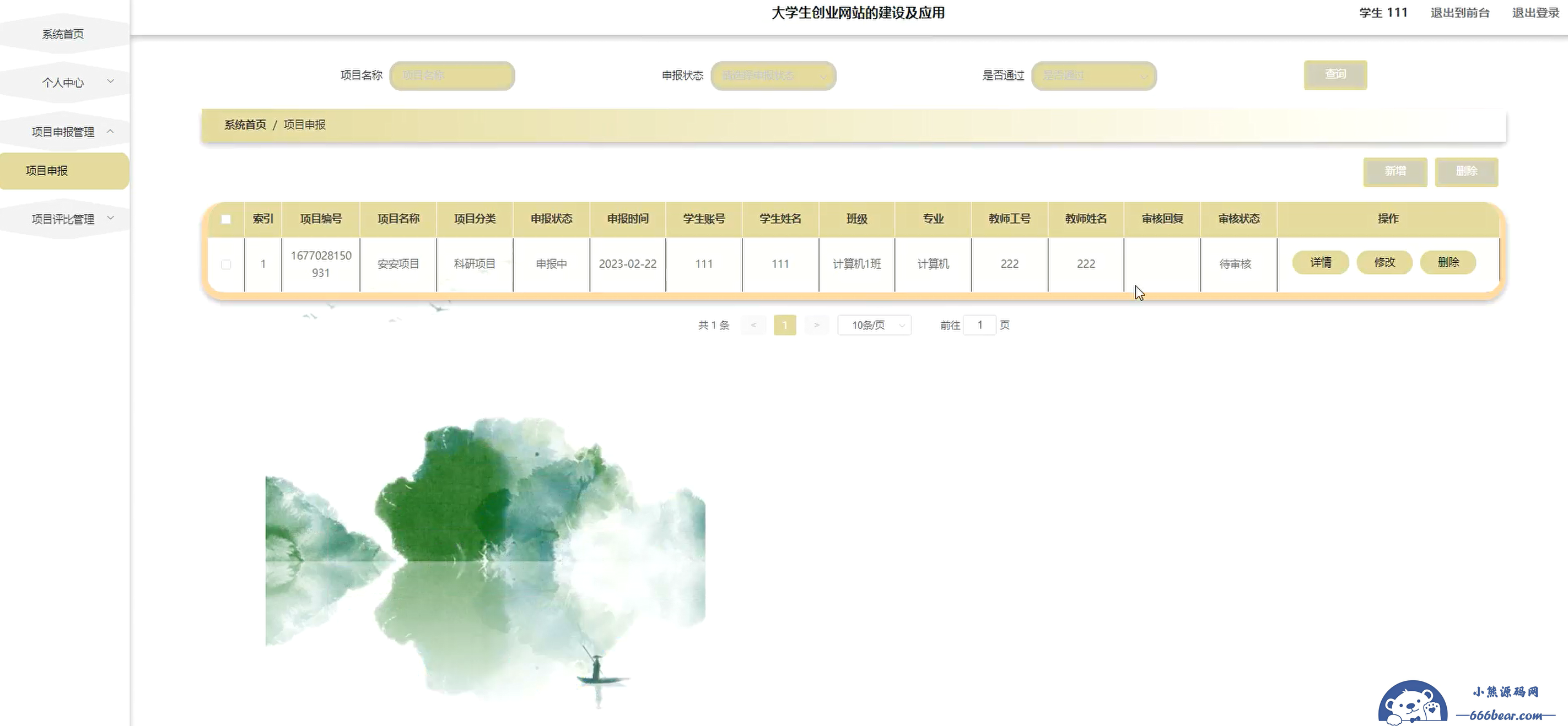Open the 申报状态 dropdown
The height and width of the screenshot is (726, 1568).
(773, 75)
